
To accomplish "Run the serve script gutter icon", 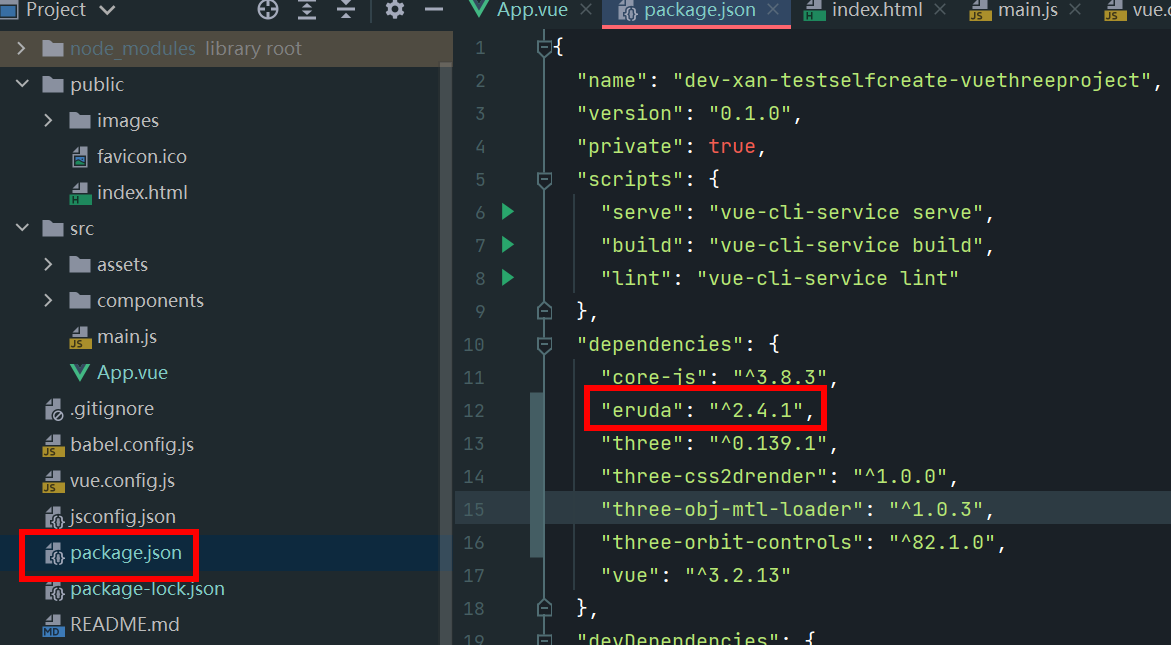I will (508, 212).
